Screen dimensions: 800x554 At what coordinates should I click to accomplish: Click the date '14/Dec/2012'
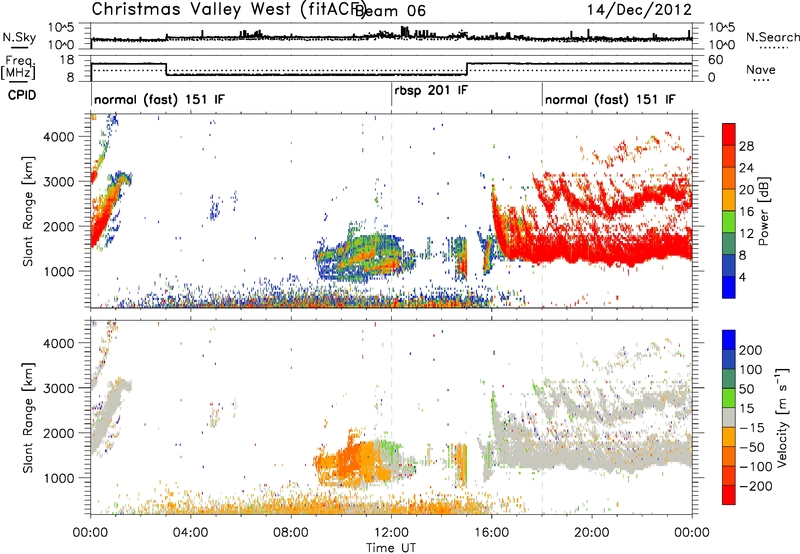tap(639, 10)
